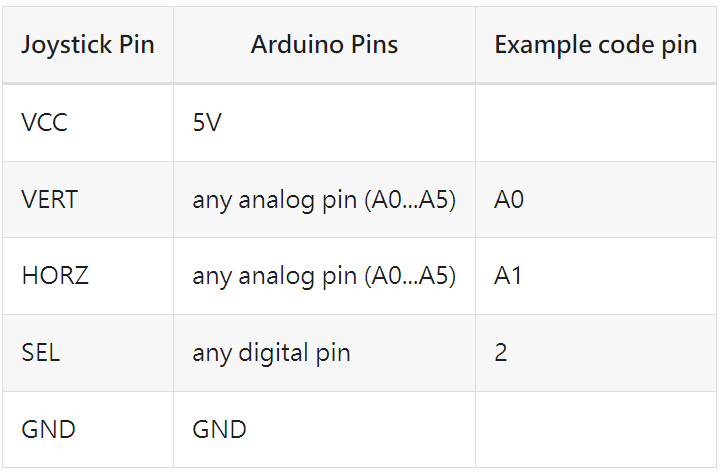This screenshot has width=721, height=472.
Task: Click the word Joystick in the header
Action: 67,46
